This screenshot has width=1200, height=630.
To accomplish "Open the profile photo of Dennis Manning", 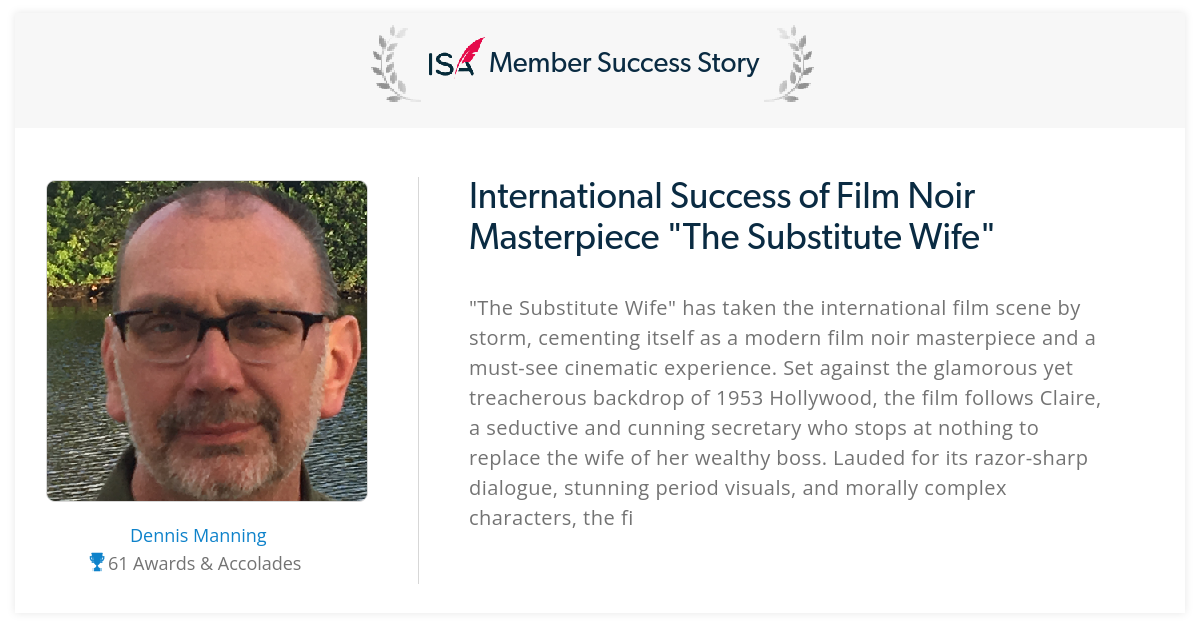I will pos(207,341).
